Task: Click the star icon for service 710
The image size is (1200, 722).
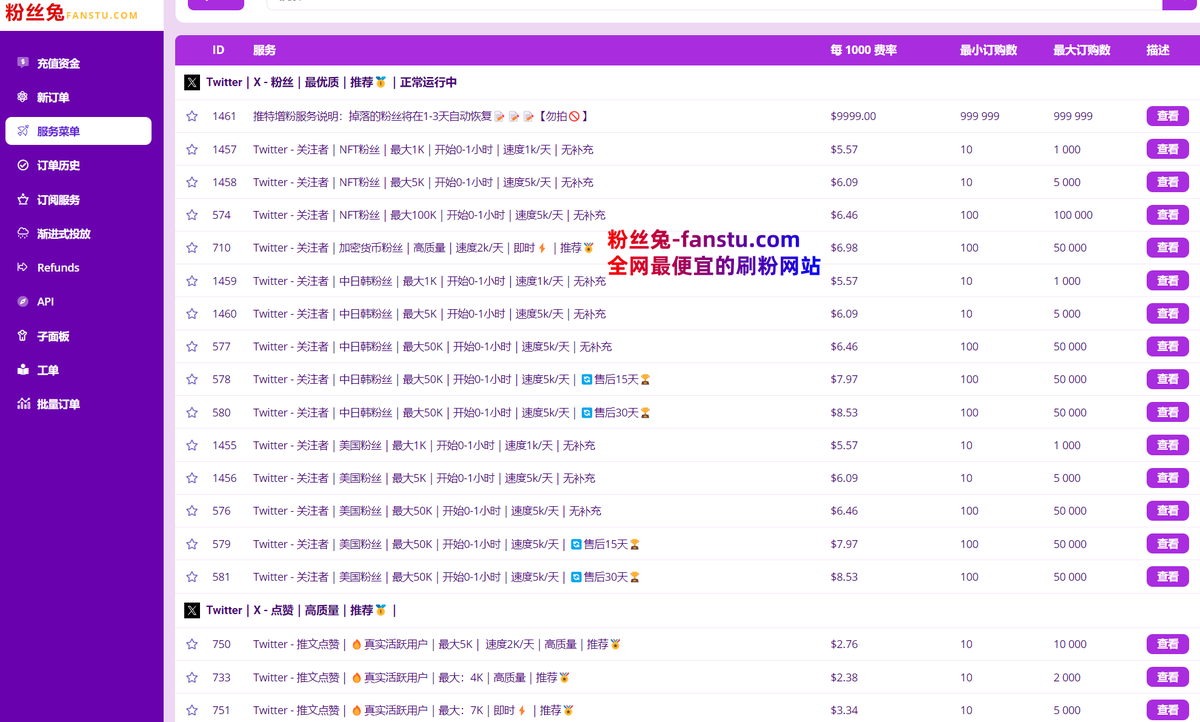Action: tap(192, 248)
